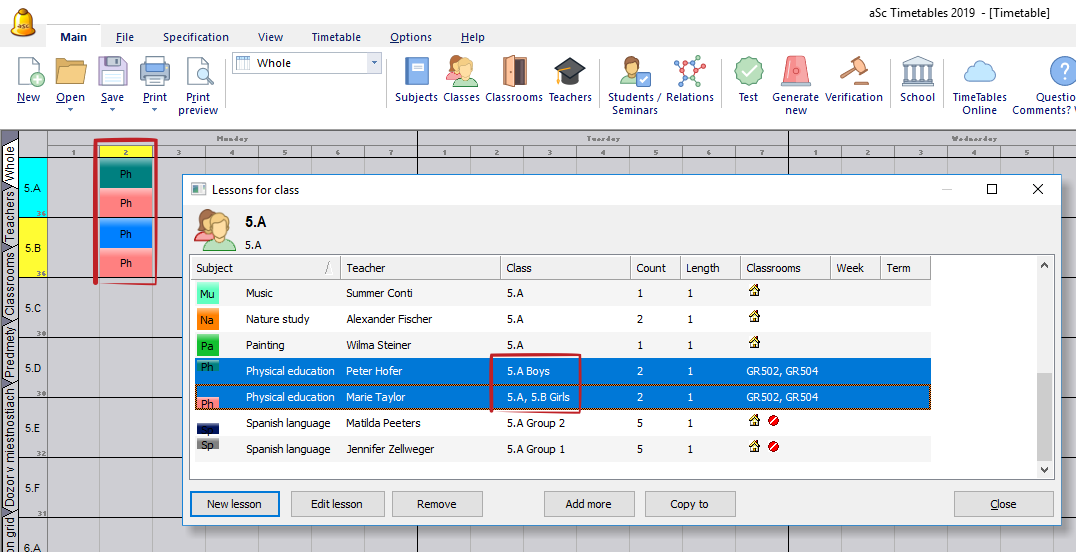Screen dimensions: 1076x552
Task: Click the New lesson button
Action: (x=233, y=504)
